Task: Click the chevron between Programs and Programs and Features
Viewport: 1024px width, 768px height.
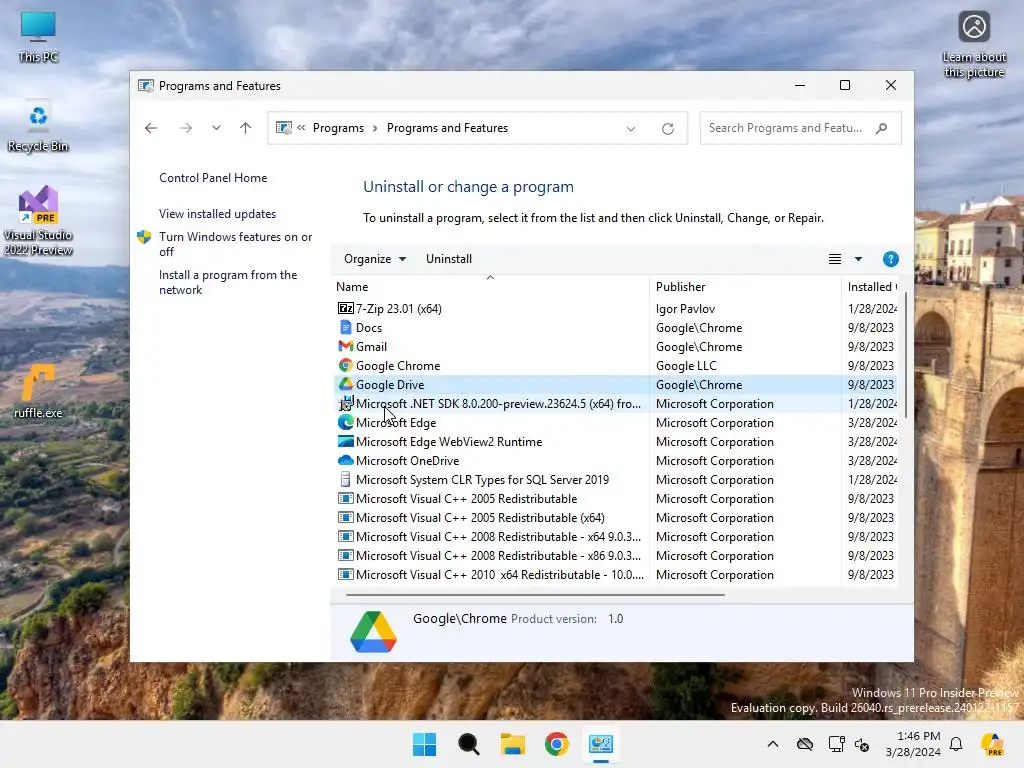Action: pyautogui.click(x=375, y=128)
